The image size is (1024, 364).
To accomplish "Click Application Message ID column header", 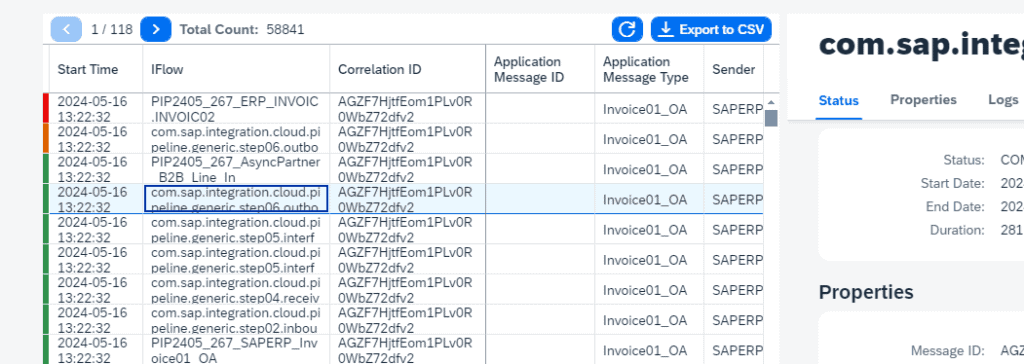I will point(540,69).
